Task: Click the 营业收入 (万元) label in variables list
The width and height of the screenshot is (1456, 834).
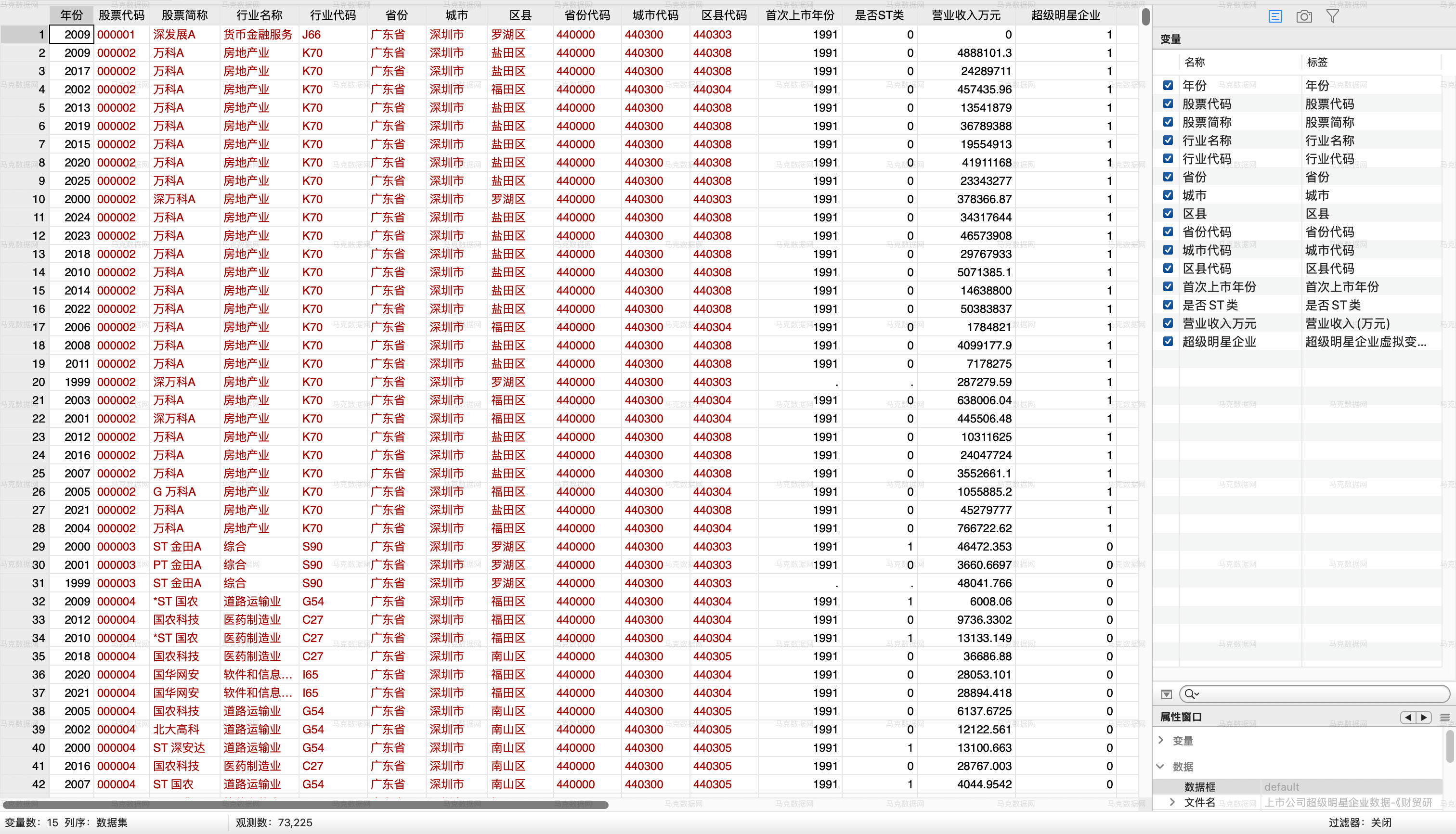Action: tap(1347, 323)
